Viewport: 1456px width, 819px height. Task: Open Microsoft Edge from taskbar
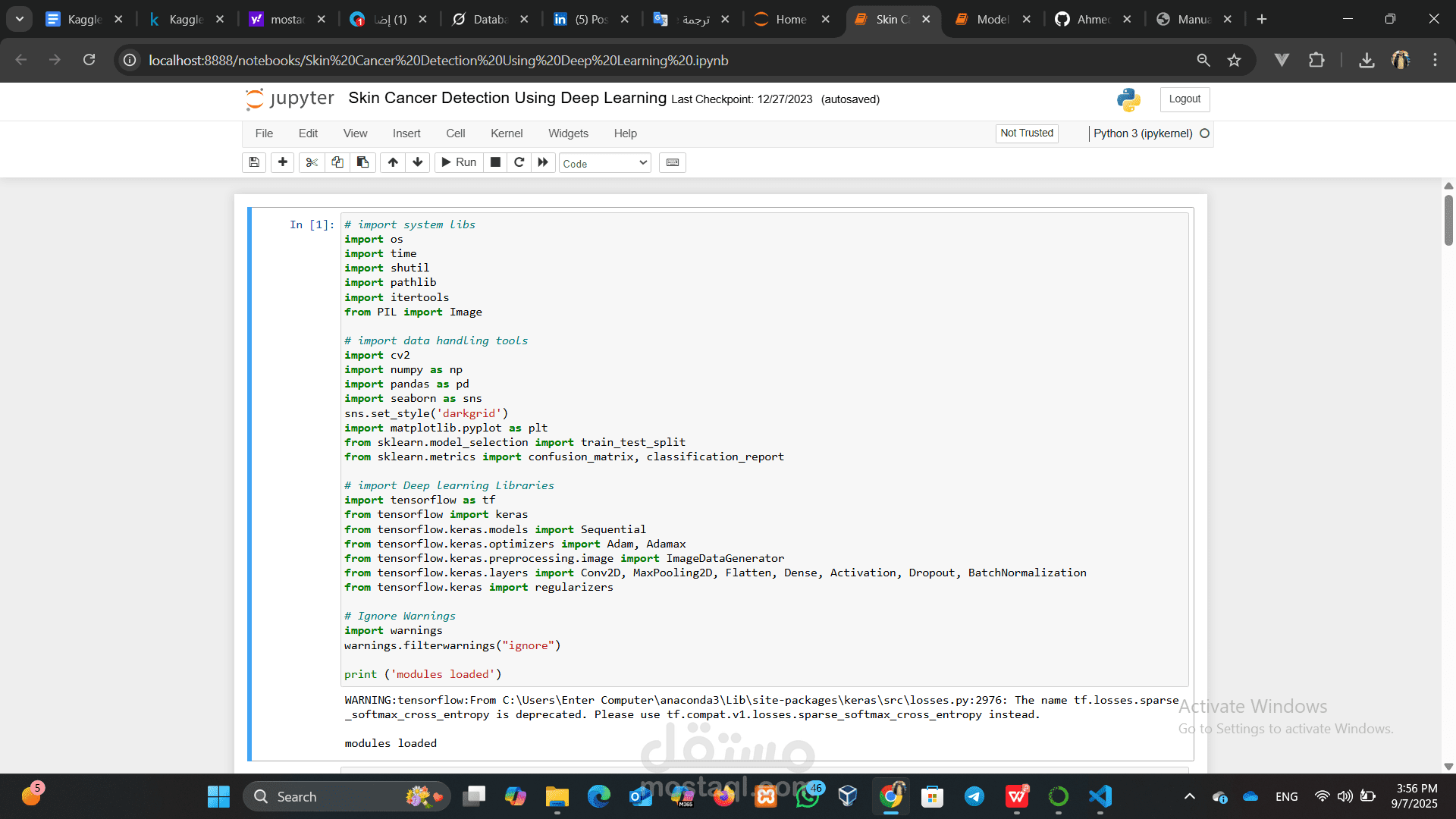pos(599,796)
